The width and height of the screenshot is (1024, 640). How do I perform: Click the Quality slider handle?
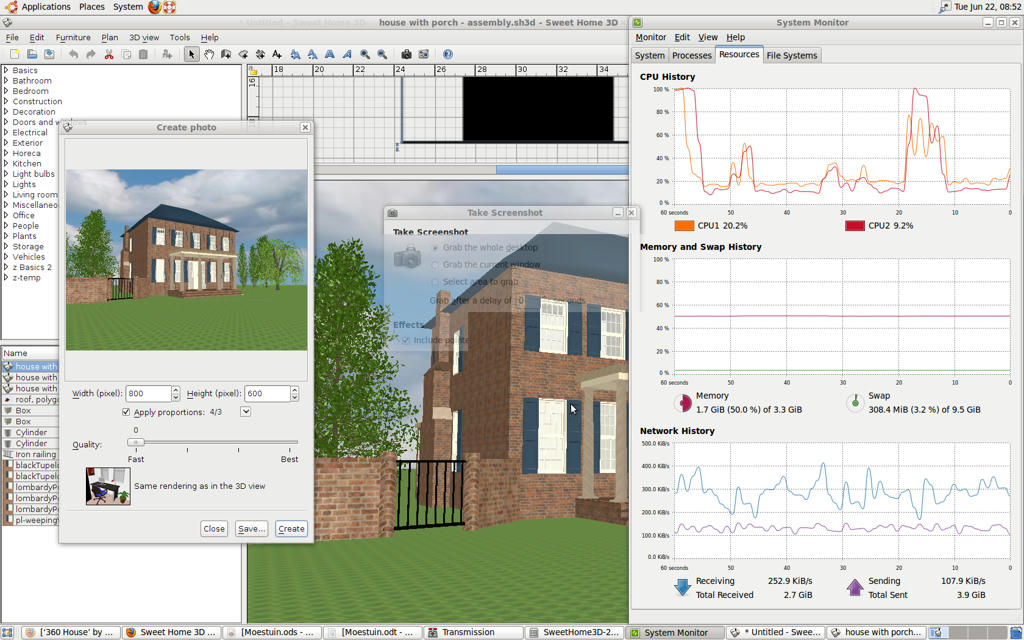[x=136, y=442]
